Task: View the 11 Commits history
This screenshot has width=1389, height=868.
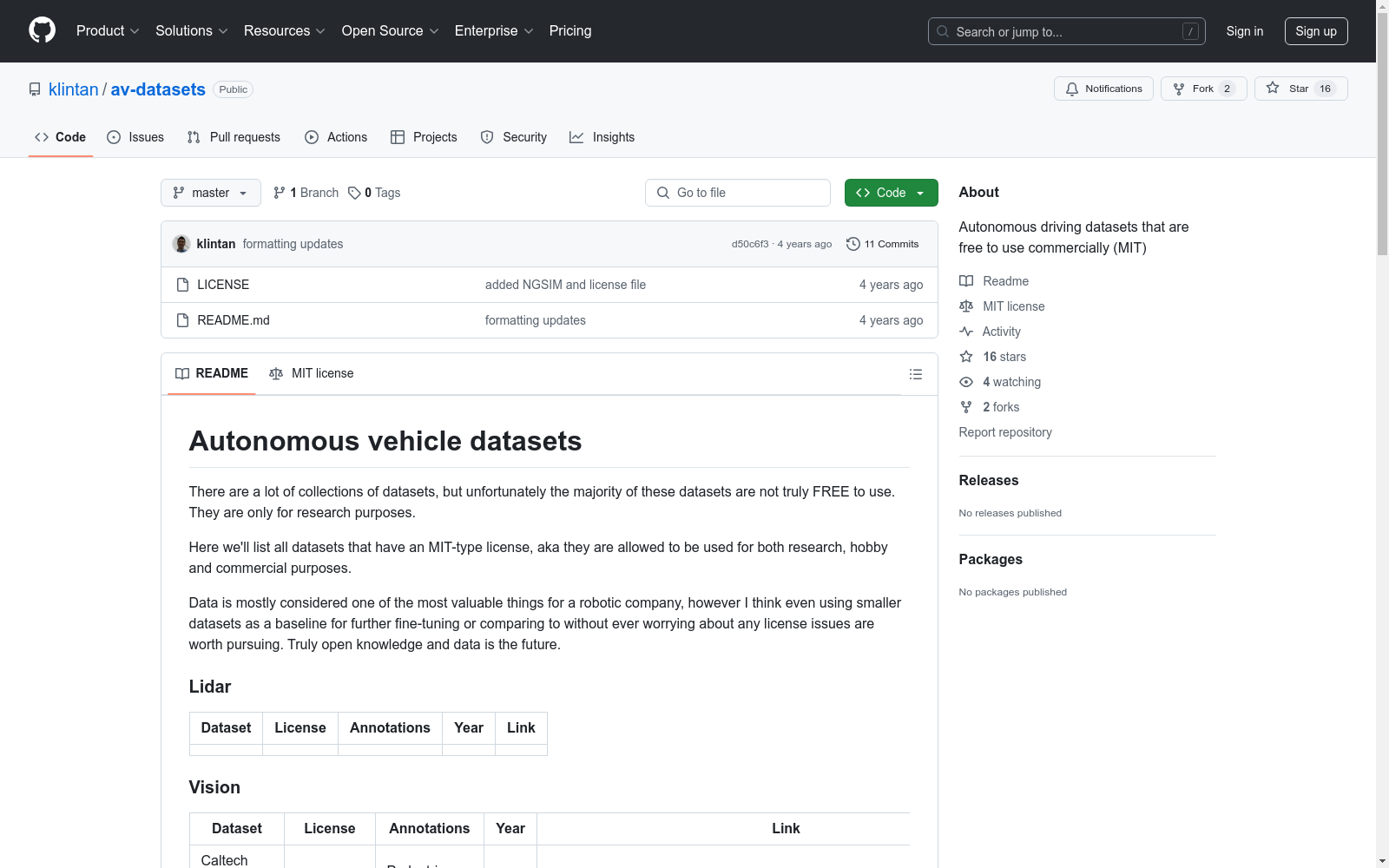Action: click(882, 244)
